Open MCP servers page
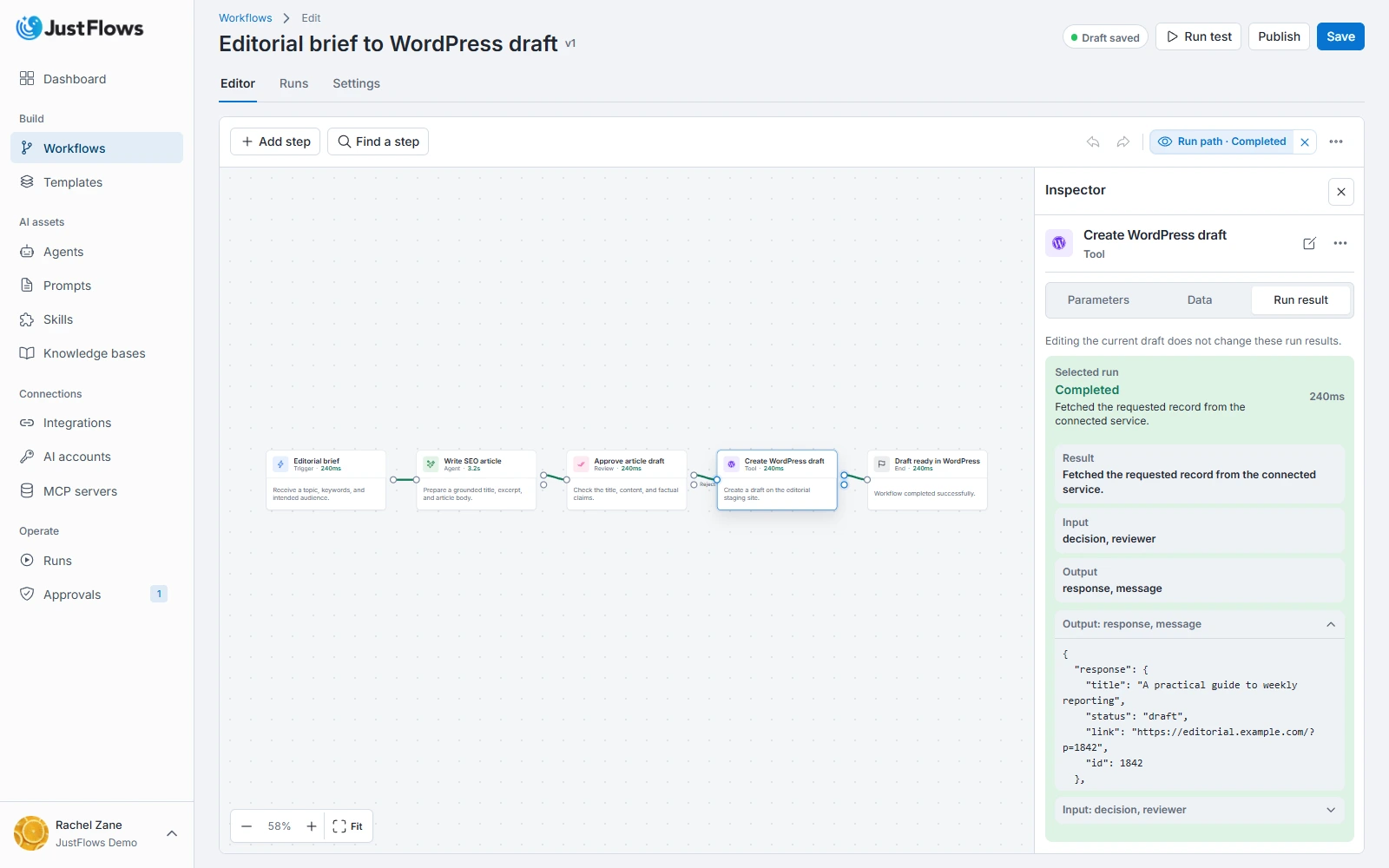 coord(96,491)
